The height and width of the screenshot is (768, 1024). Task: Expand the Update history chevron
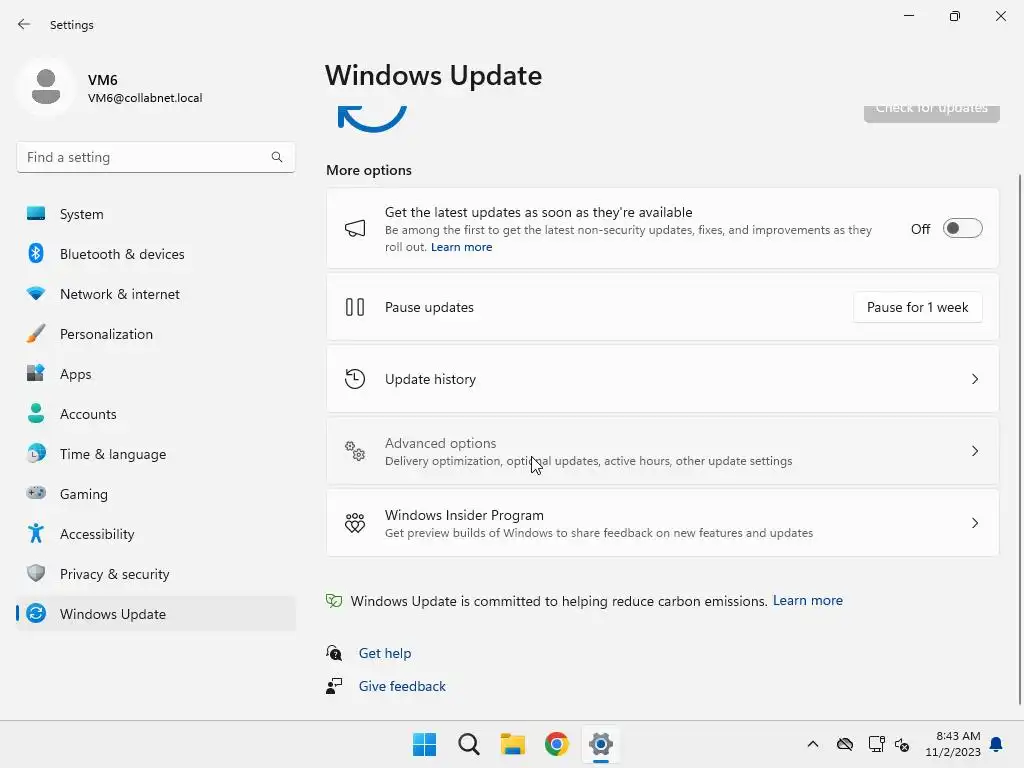pyautogui.click(x=974, y=379)
